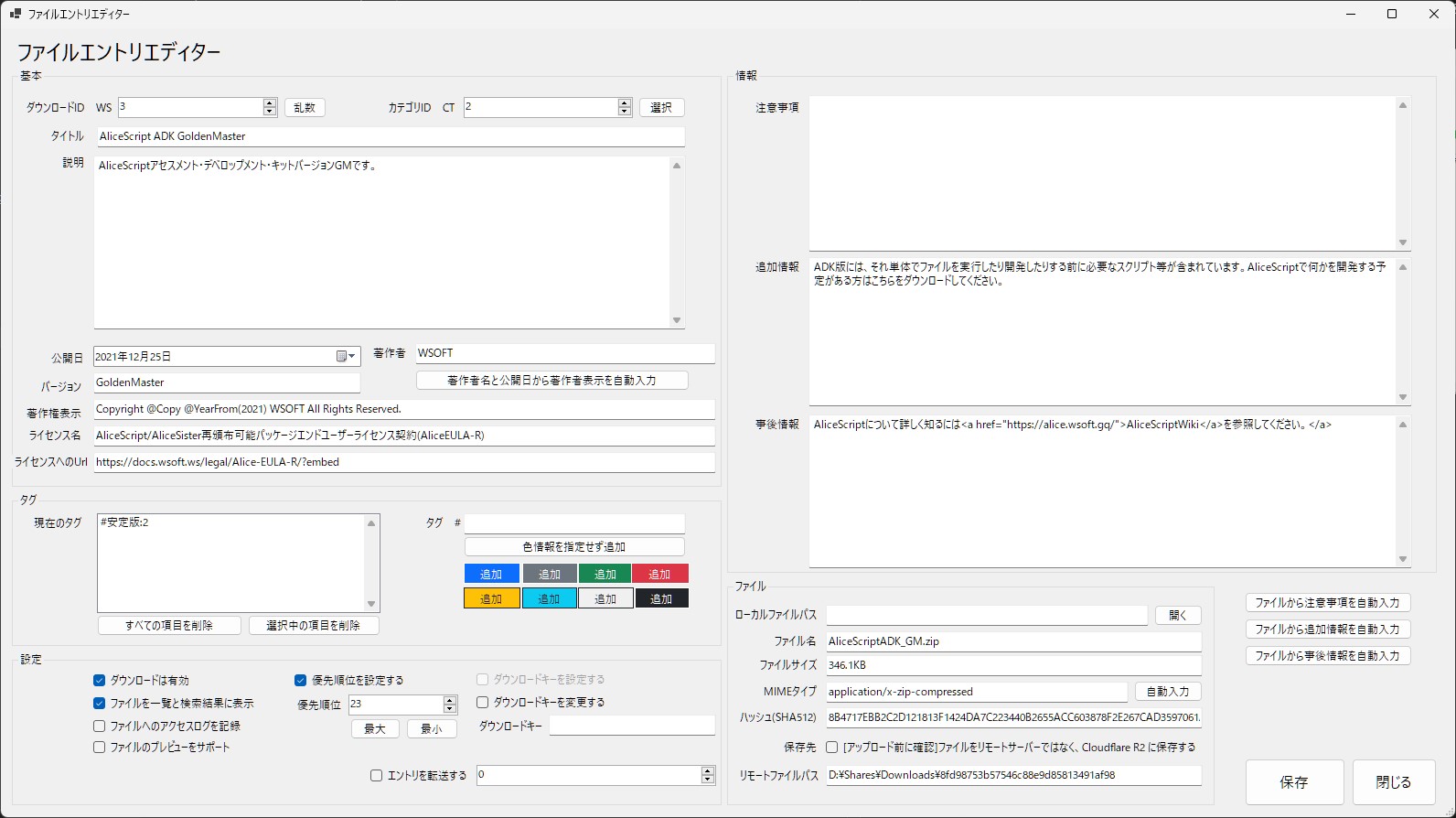Check the Cloudflare R2 保存先 checkbox
Screen dimensions: 1456x818
832,748
